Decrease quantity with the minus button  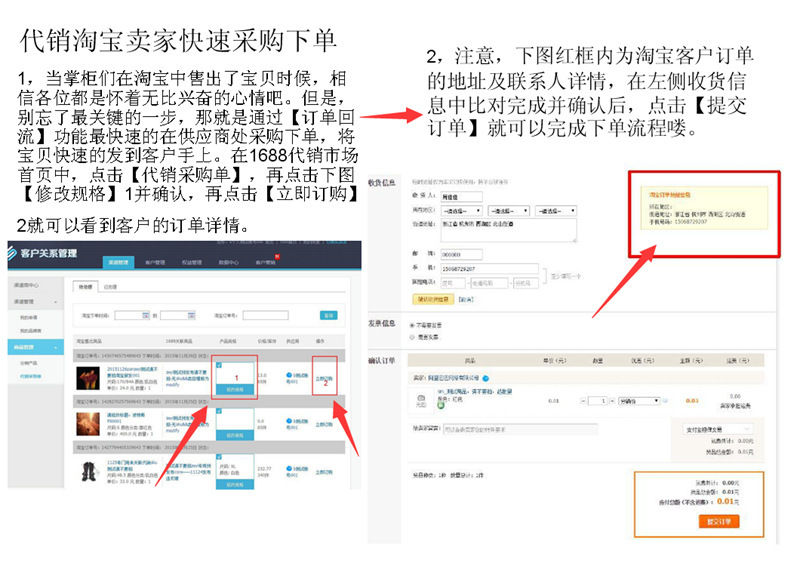pos(584,401)
